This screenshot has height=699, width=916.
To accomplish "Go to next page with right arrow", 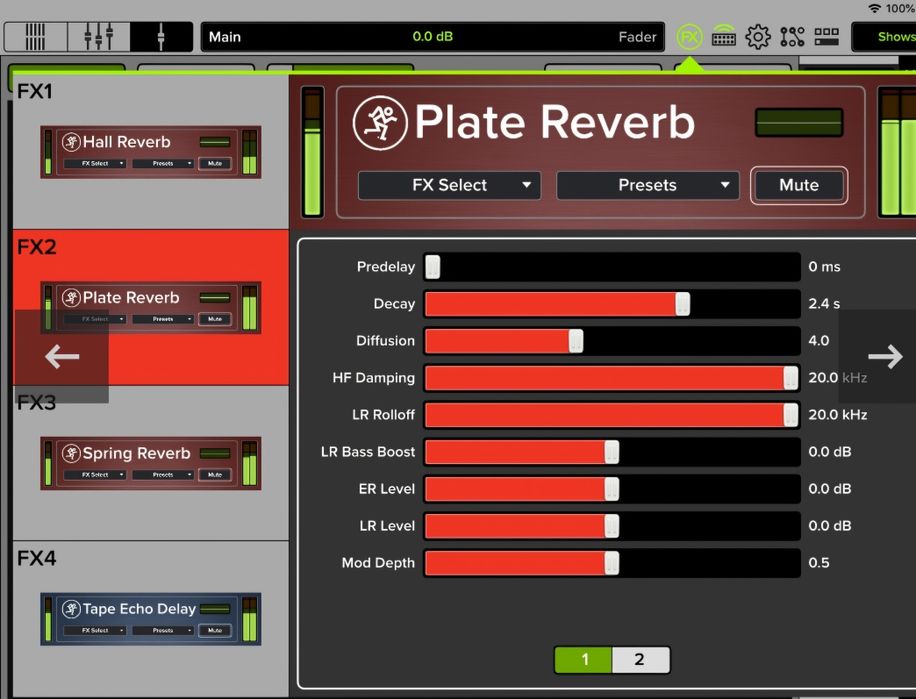I will [884, 356].
